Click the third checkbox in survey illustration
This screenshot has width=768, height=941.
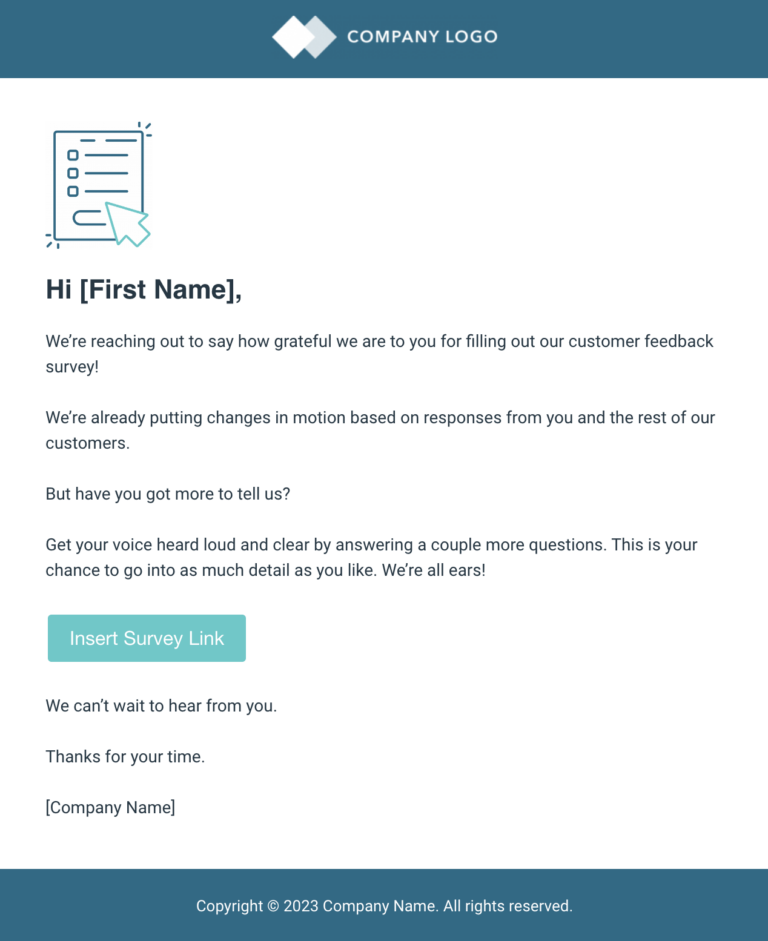pyautogui.click(x=73, y=191)
